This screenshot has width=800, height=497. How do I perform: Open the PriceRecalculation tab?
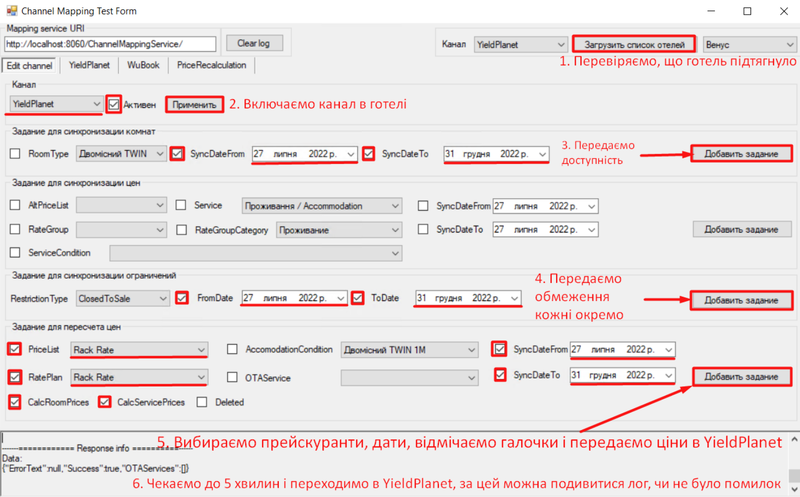(211, 65)
